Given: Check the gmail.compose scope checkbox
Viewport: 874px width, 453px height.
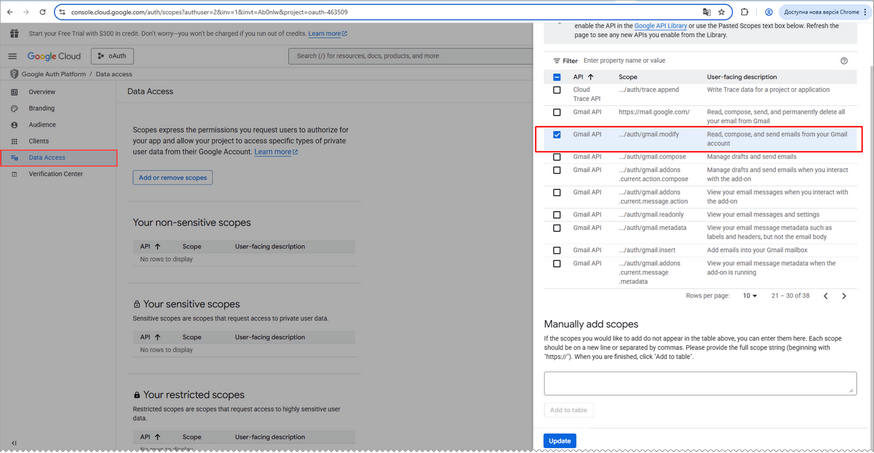Looking at the screenshot, I should pyautogui.click(x=557, y=157).
